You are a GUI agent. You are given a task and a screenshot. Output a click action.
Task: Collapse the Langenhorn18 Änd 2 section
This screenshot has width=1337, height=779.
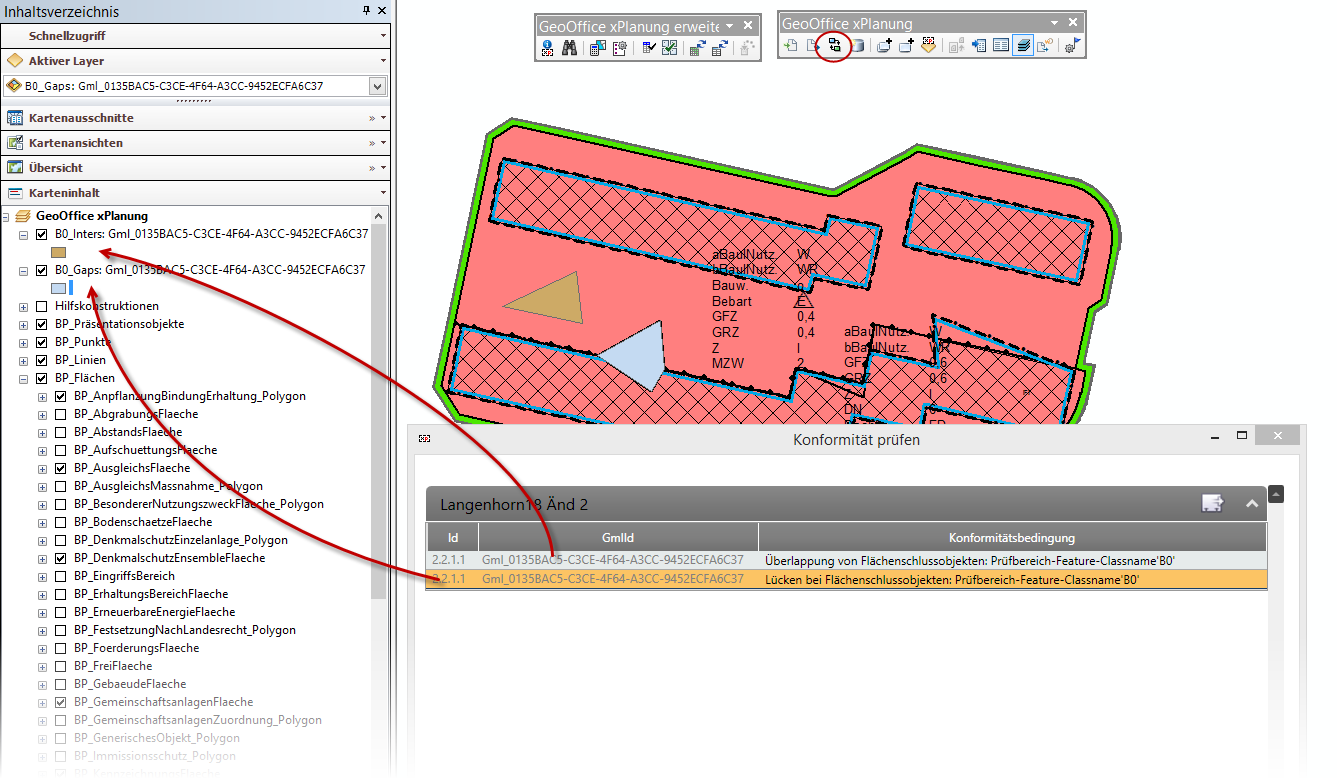pos(1251,504)
